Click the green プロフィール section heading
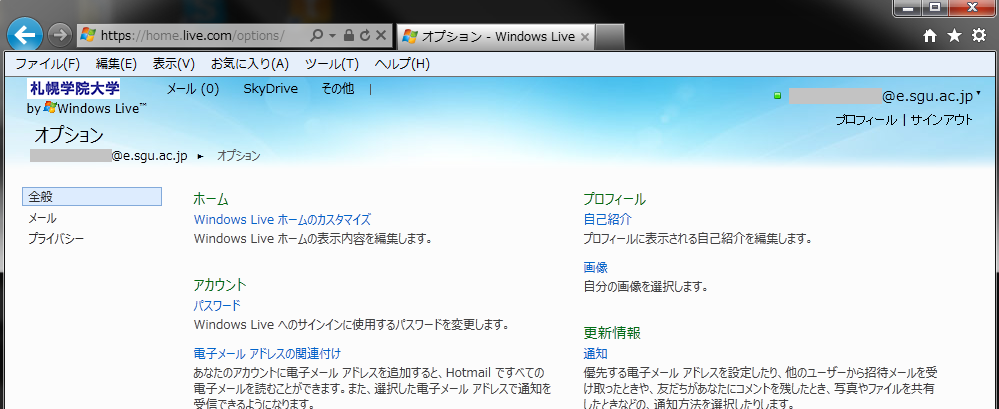This screenshot has height=409, width=999. pyautogui.click(x=615, y=199)
